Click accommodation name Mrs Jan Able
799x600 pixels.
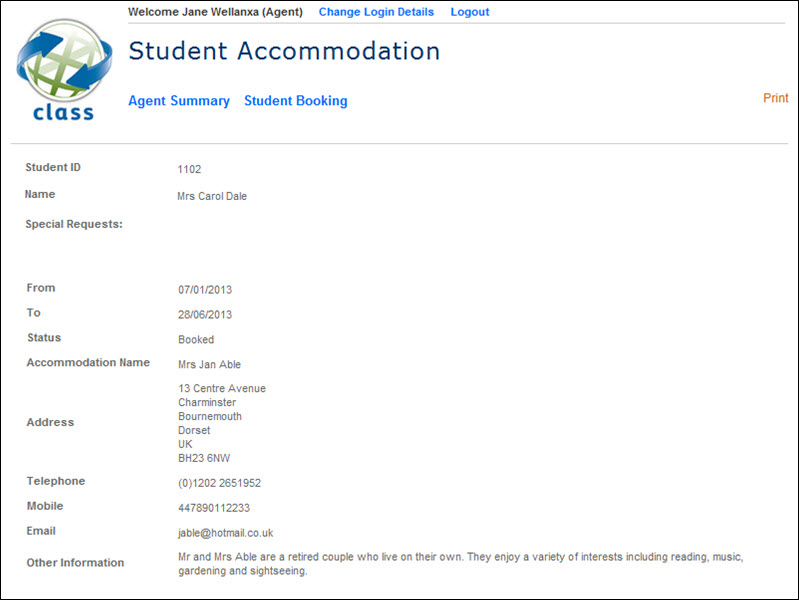tap(209, 365)
